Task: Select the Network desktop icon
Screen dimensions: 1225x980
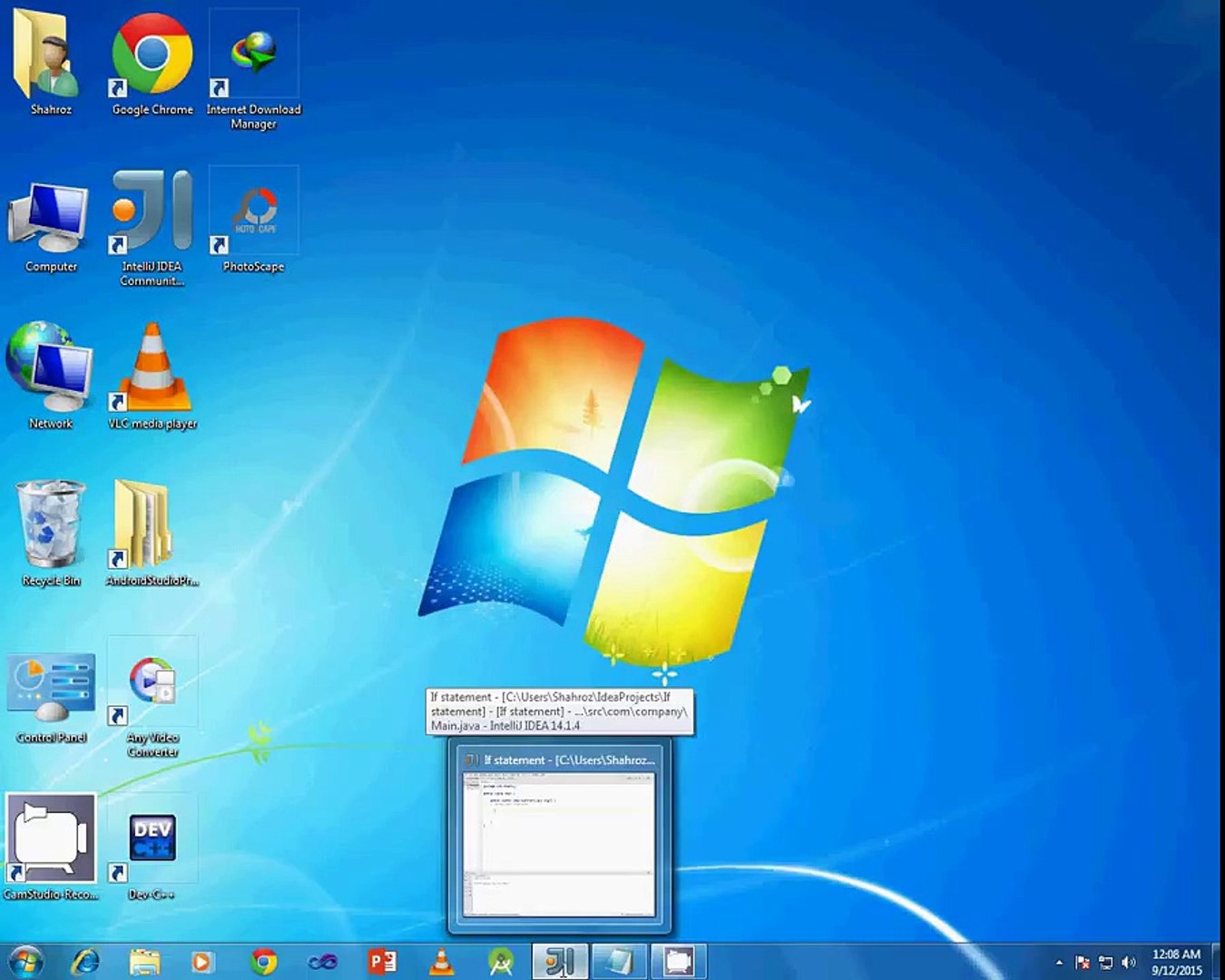Action: click(51, 376)
